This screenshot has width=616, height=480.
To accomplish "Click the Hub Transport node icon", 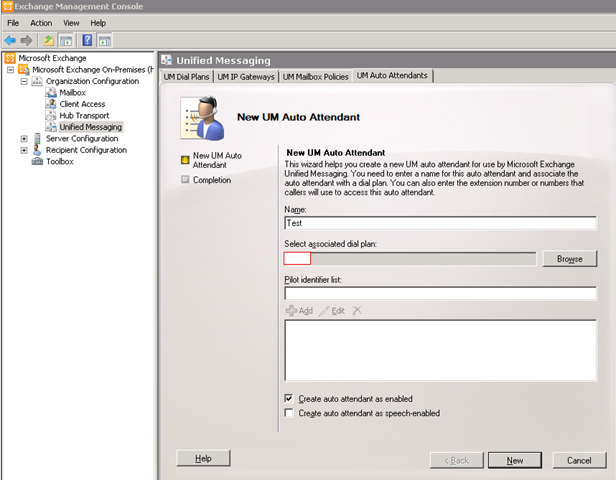I will (x=51, y=115).
